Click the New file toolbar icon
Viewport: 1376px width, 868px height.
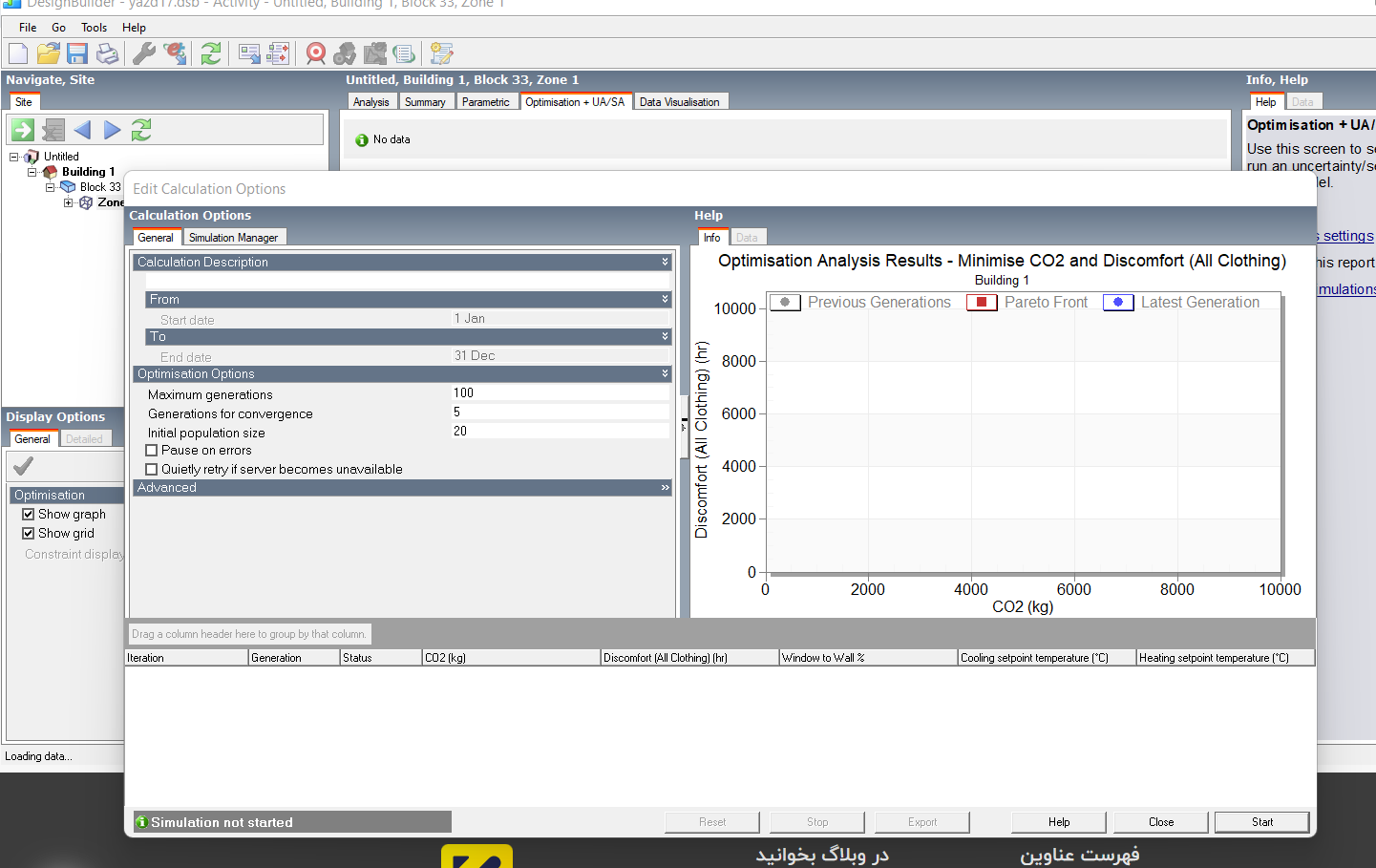(x=18, y=53)
